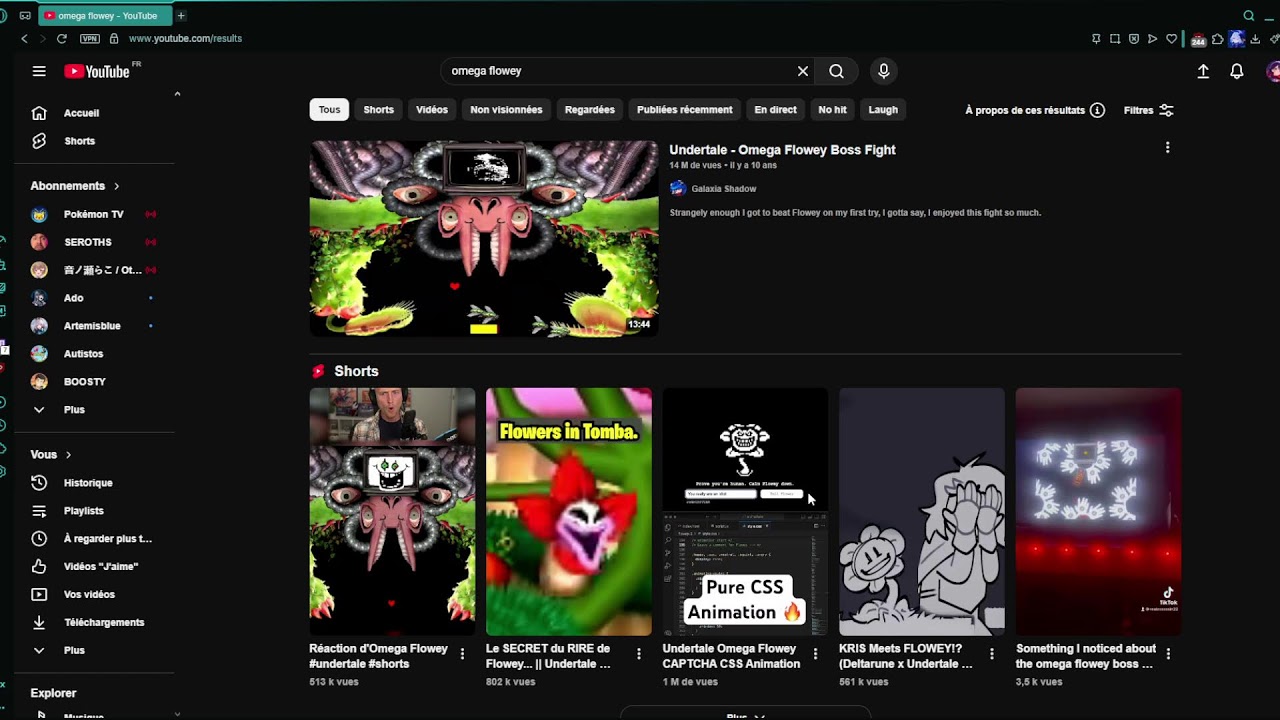Open Téléchargements in the sidebar
The height and width of the screenshot is (720, 1280).
point(104,623)
